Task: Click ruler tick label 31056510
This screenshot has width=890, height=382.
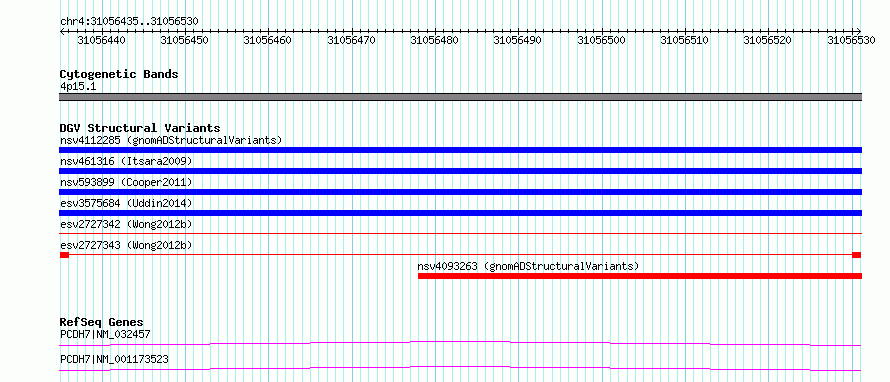Action: [685, 40]
